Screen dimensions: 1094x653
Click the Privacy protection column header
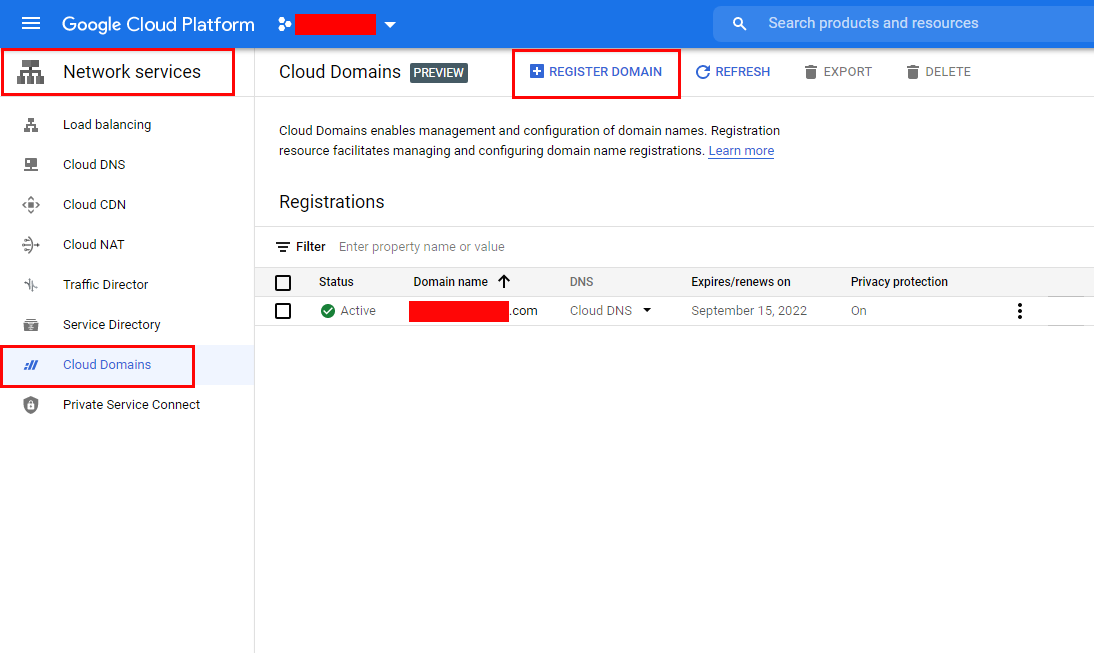[x=899, y=282]
